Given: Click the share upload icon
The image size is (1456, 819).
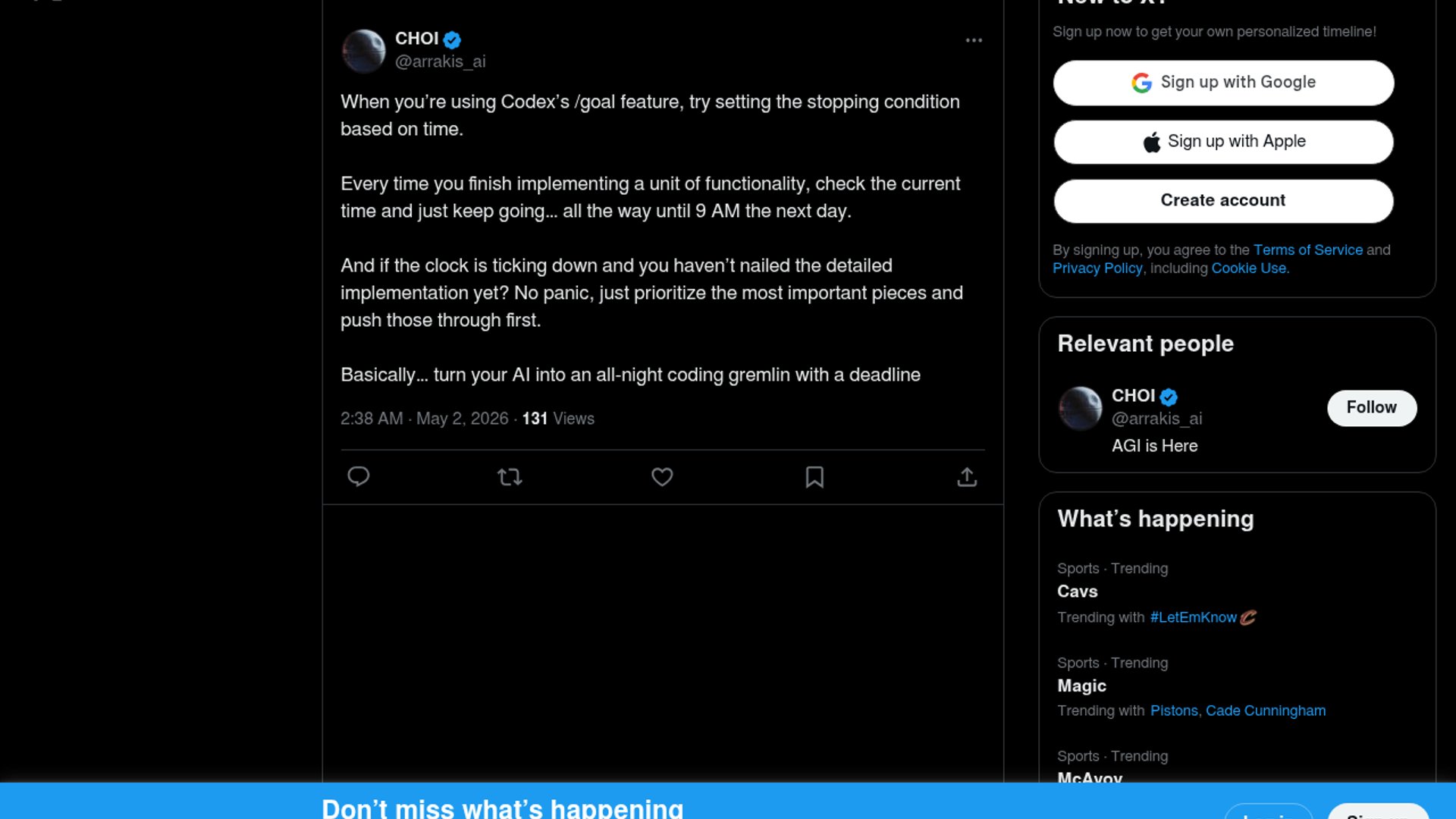Looking at the screenshot, I should (x=967, y=477).
